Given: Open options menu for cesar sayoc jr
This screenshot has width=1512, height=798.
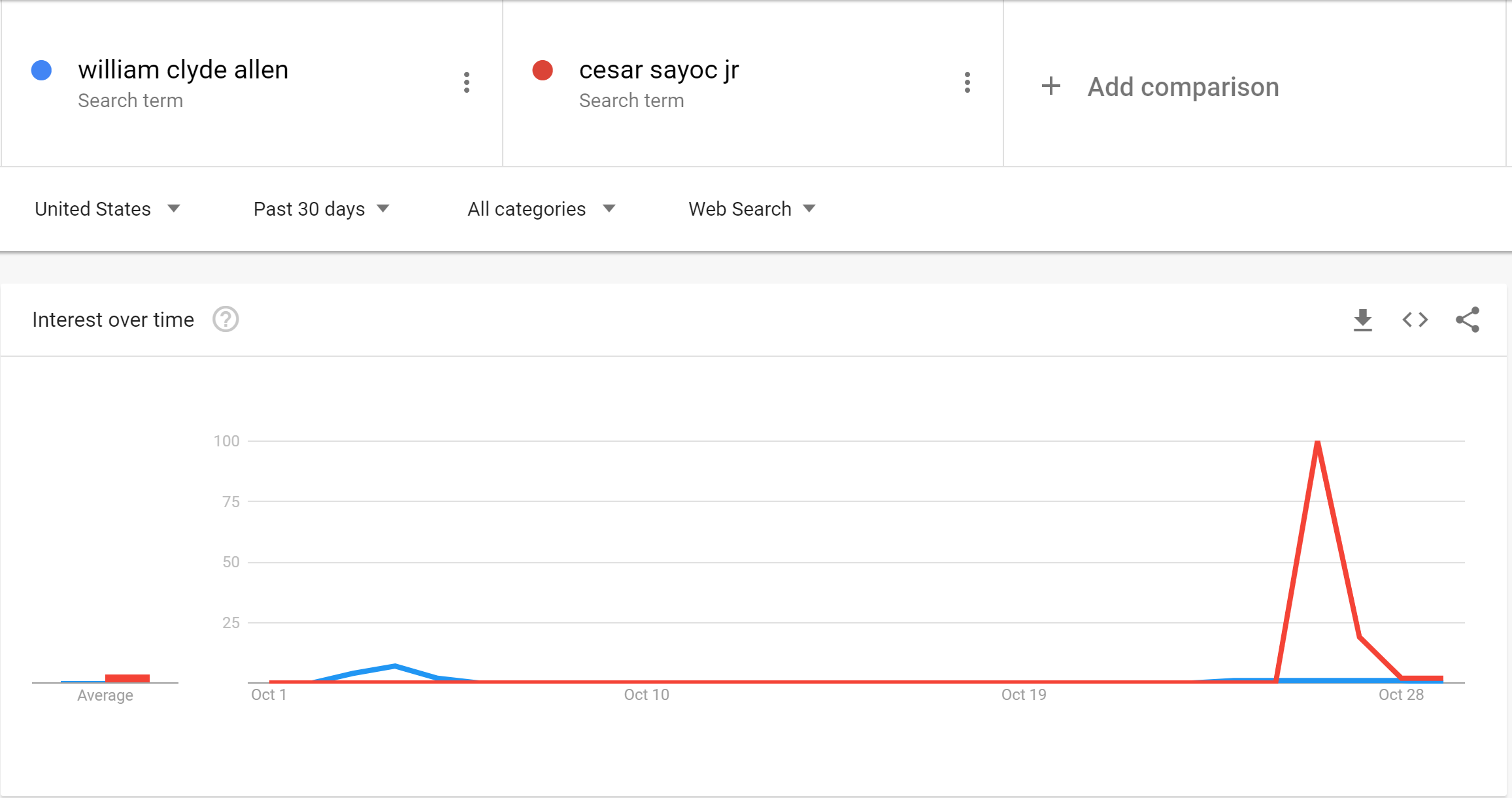Looking at the screenshot, I should coord(967,82).
